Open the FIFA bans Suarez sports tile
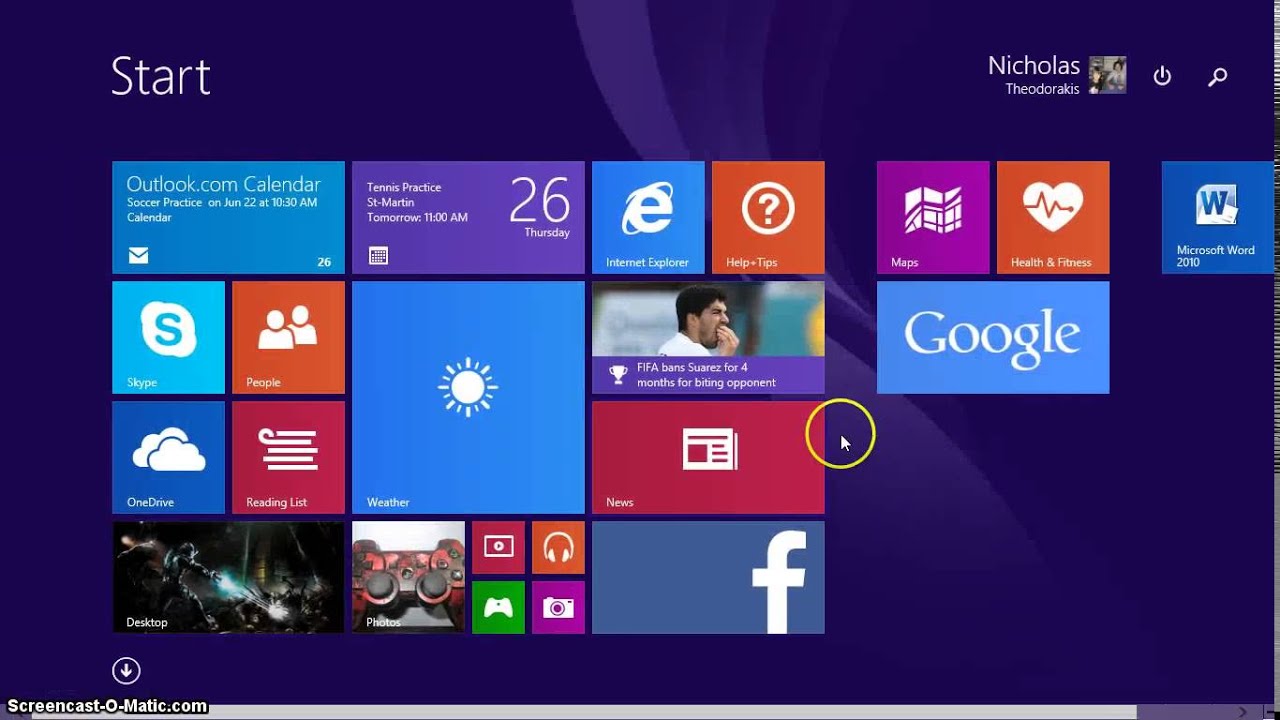This screenshot has width=1280, height=720. pos(708,337)
